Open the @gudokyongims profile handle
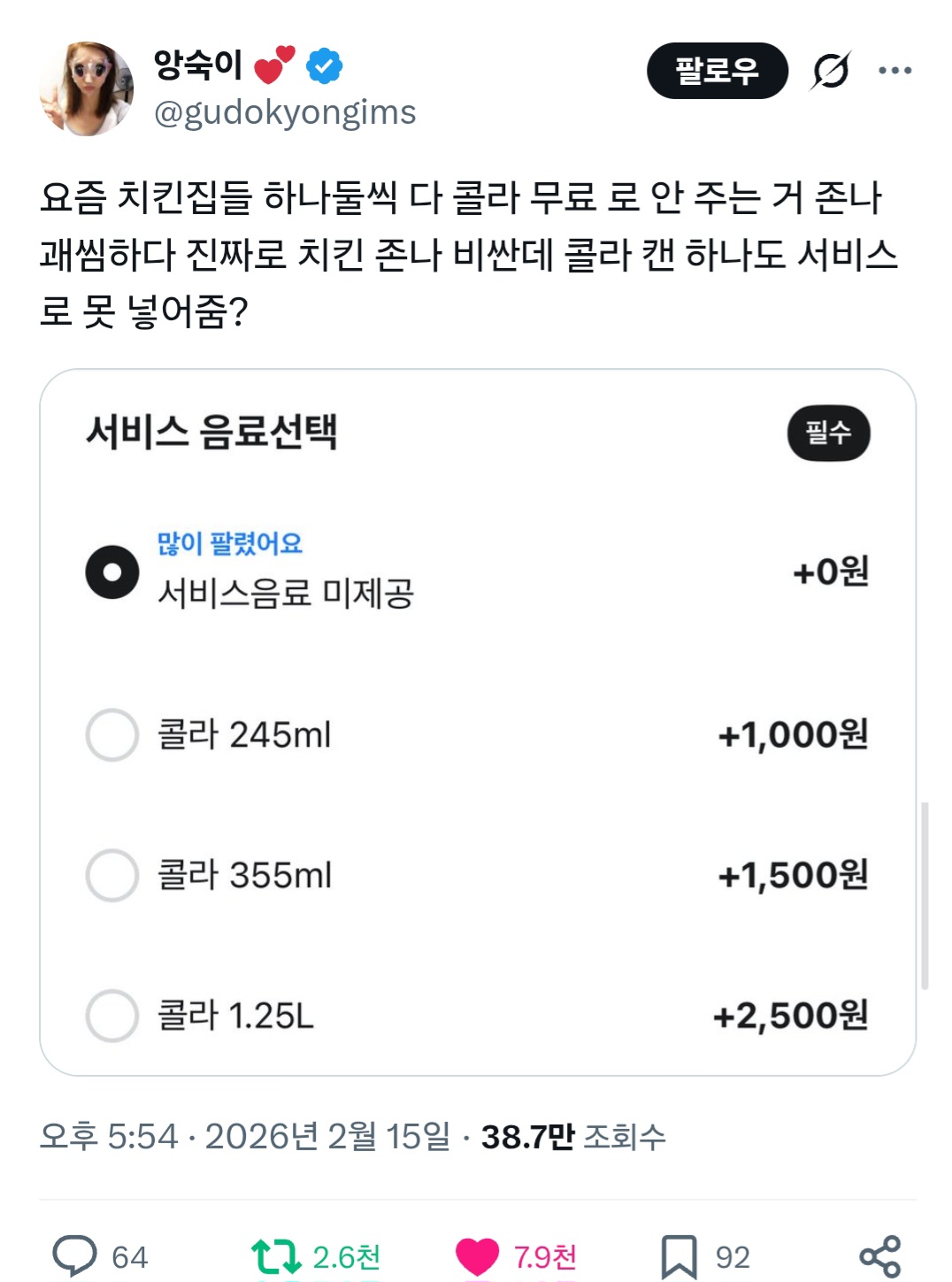The image size is (952, 1282). [x=285, y=113]
